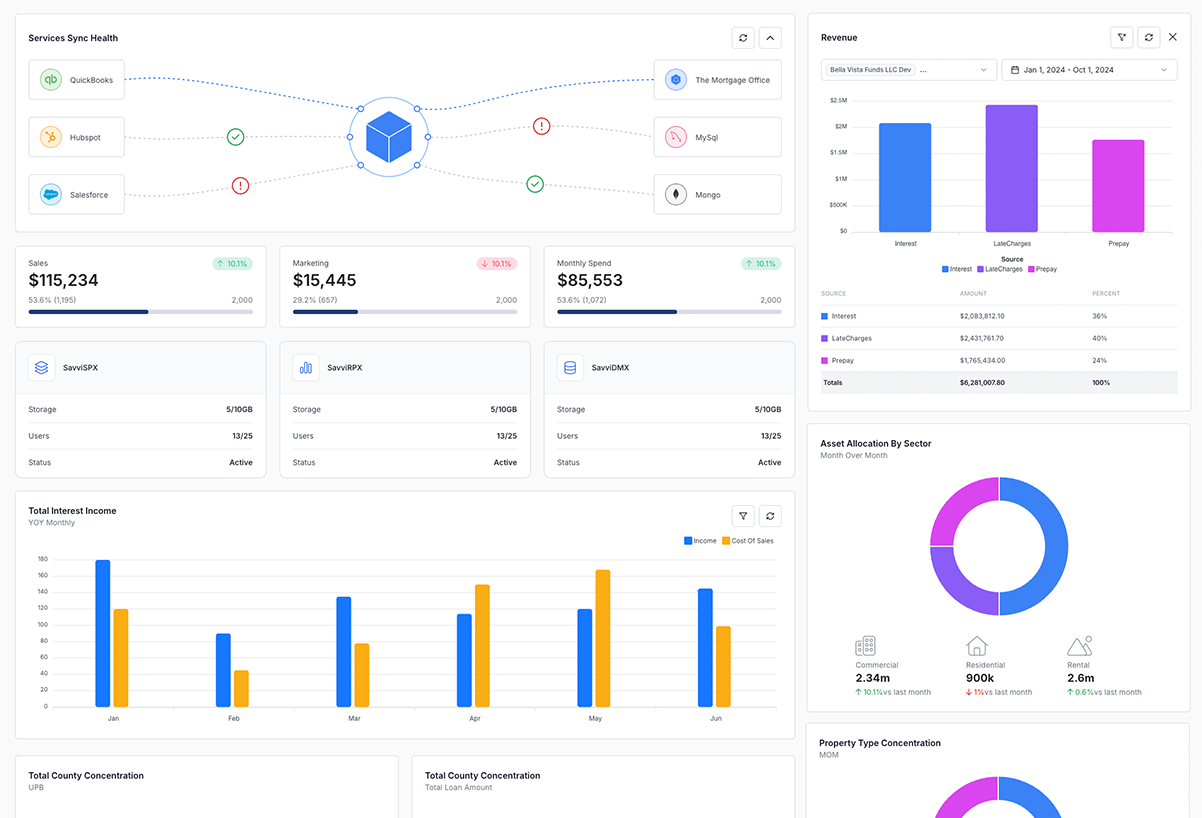The height and width of the screenshot is (818, 1202).
Task: Filter the Total Interest Income chart
Action: (743, 516)
